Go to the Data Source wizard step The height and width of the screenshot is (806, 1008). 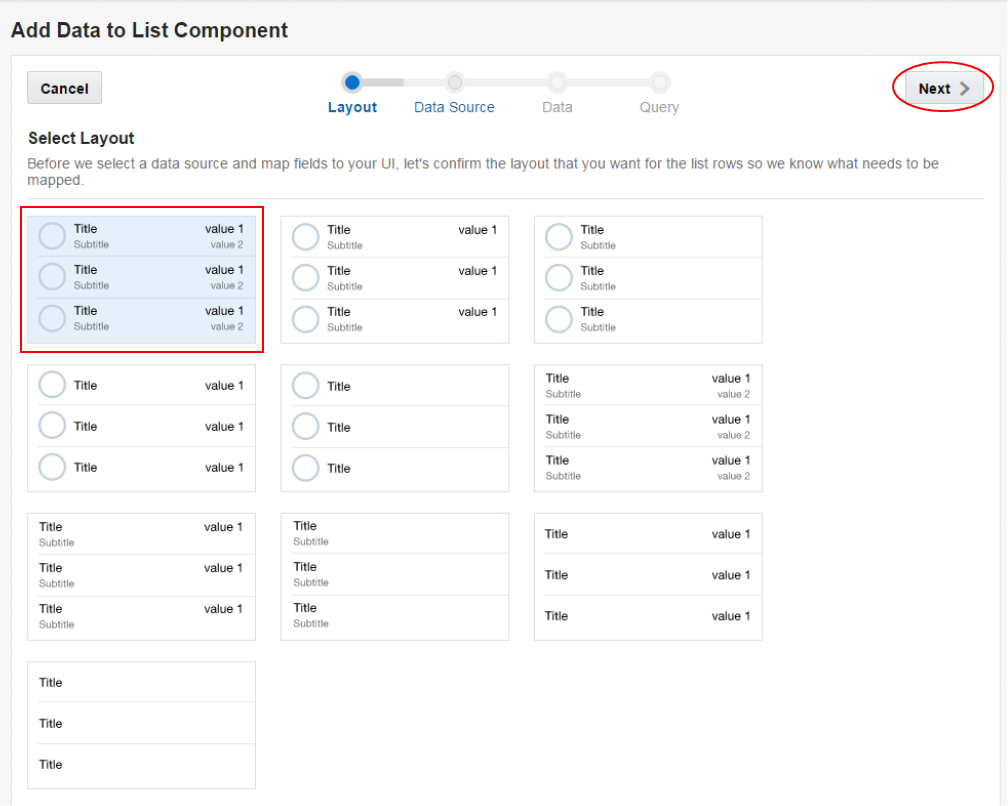pyautogui.click(x=454, y=107)
